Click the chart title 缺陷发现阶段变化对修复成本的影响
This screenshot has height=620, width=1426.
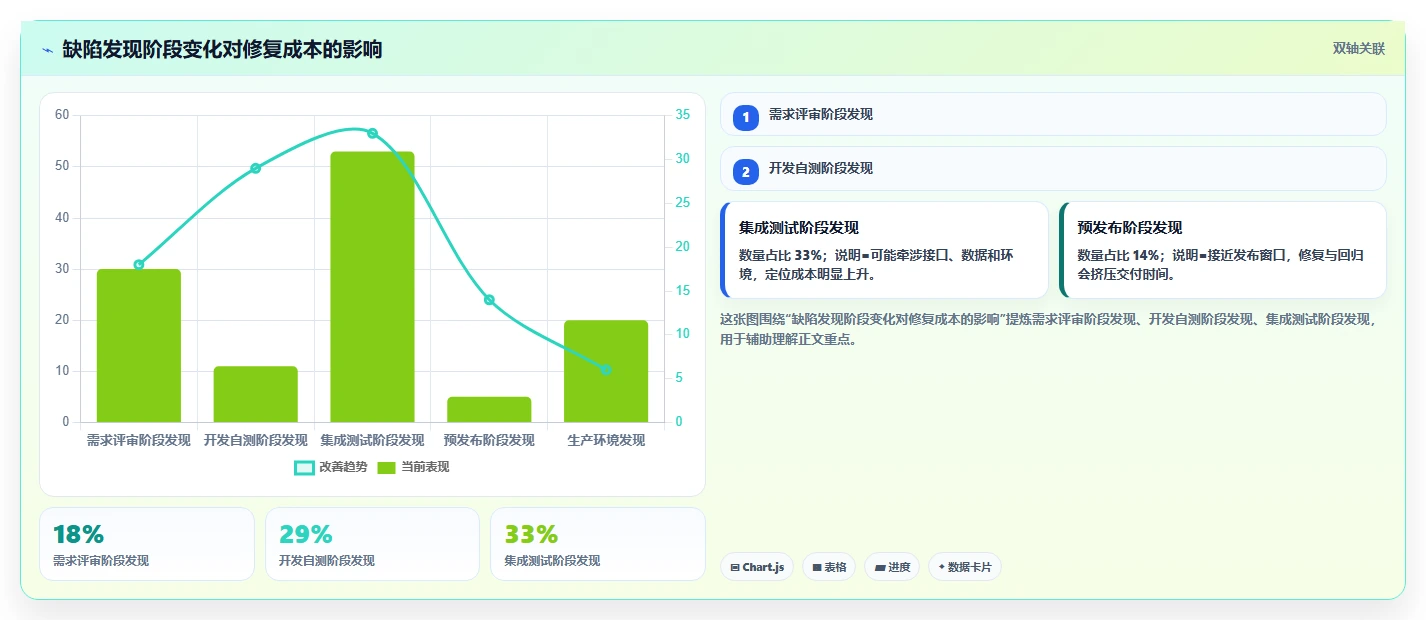(222, 49)
